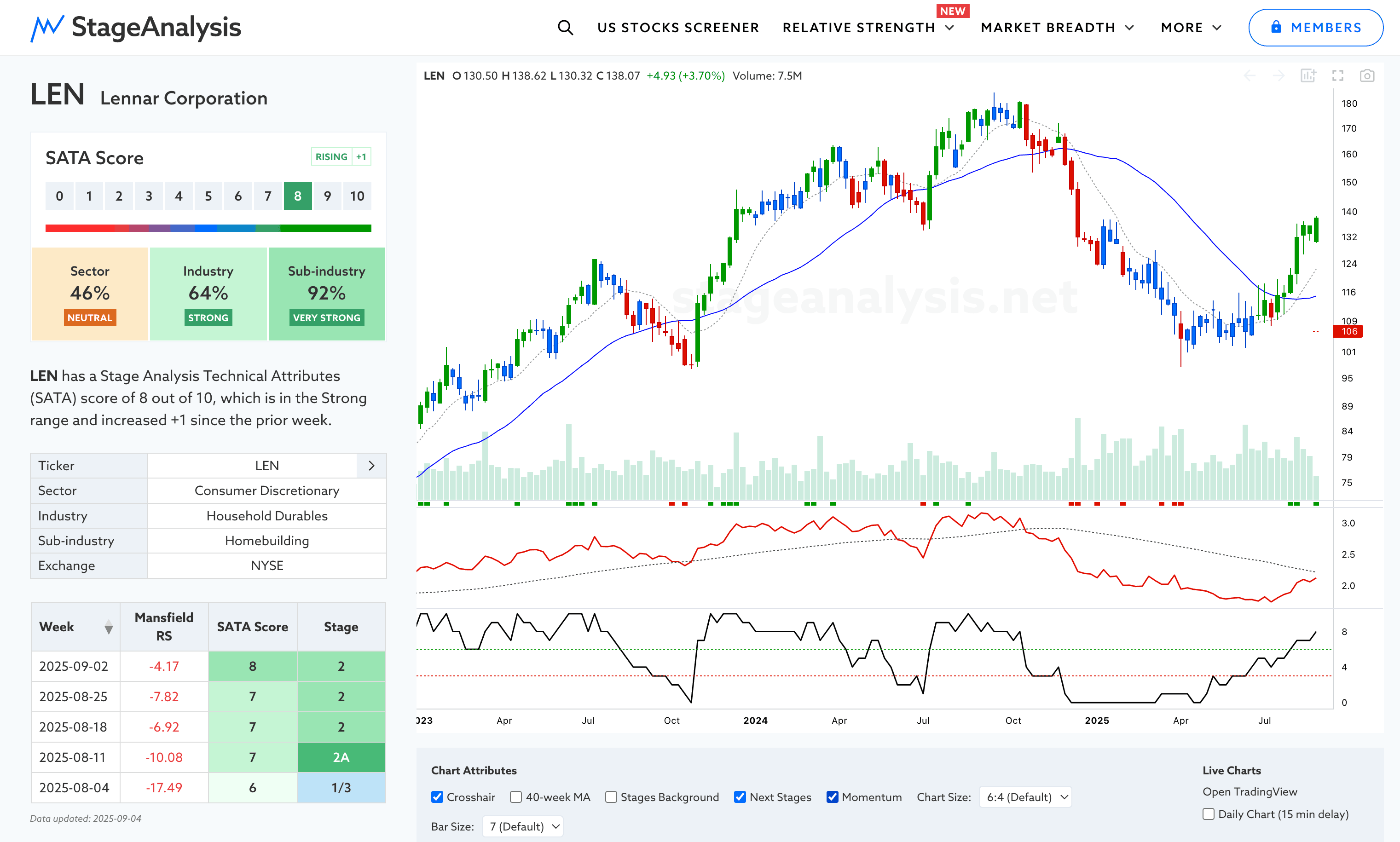Click Mansfield RS value -17.49
The height and width of the screenshot is (842, 1400).
[164, 788]
